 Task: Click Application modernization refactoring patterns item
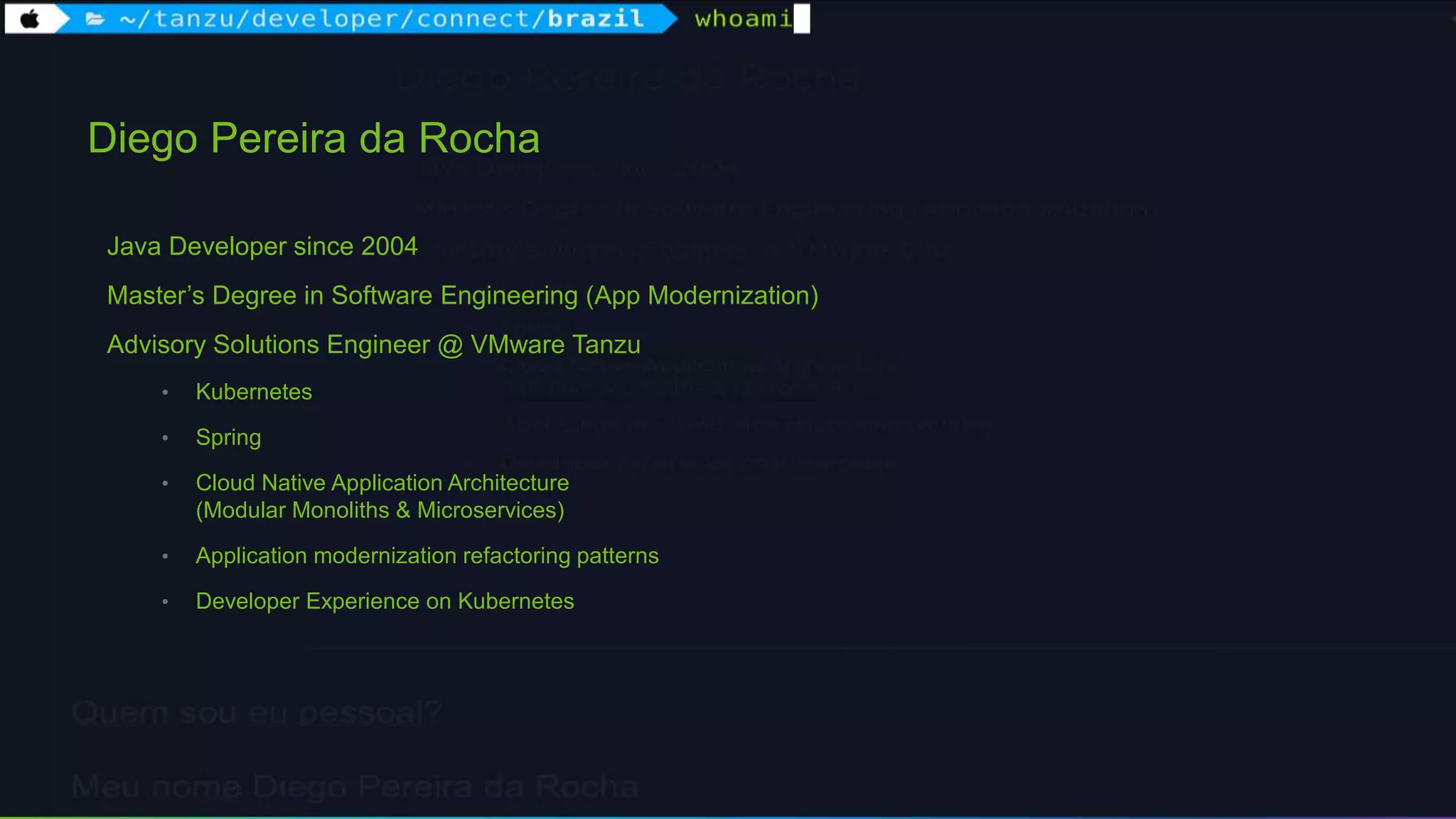coord(427,556)
